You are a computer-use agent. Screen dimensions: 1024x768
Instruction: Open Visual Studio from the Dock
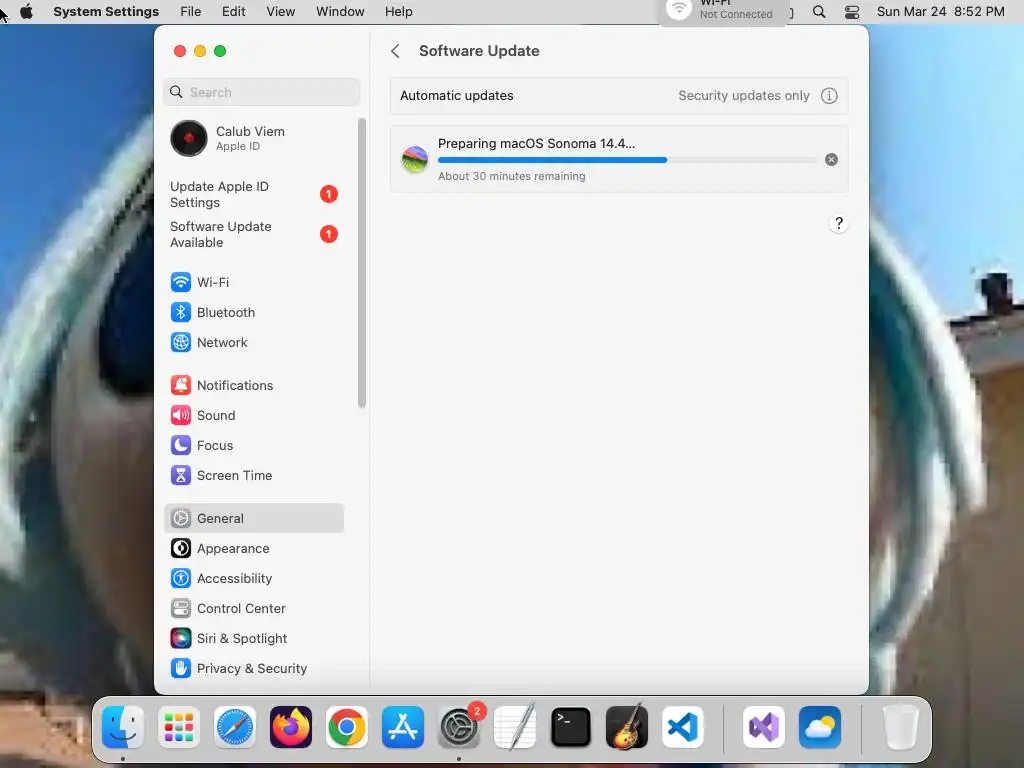pos(764,727)
